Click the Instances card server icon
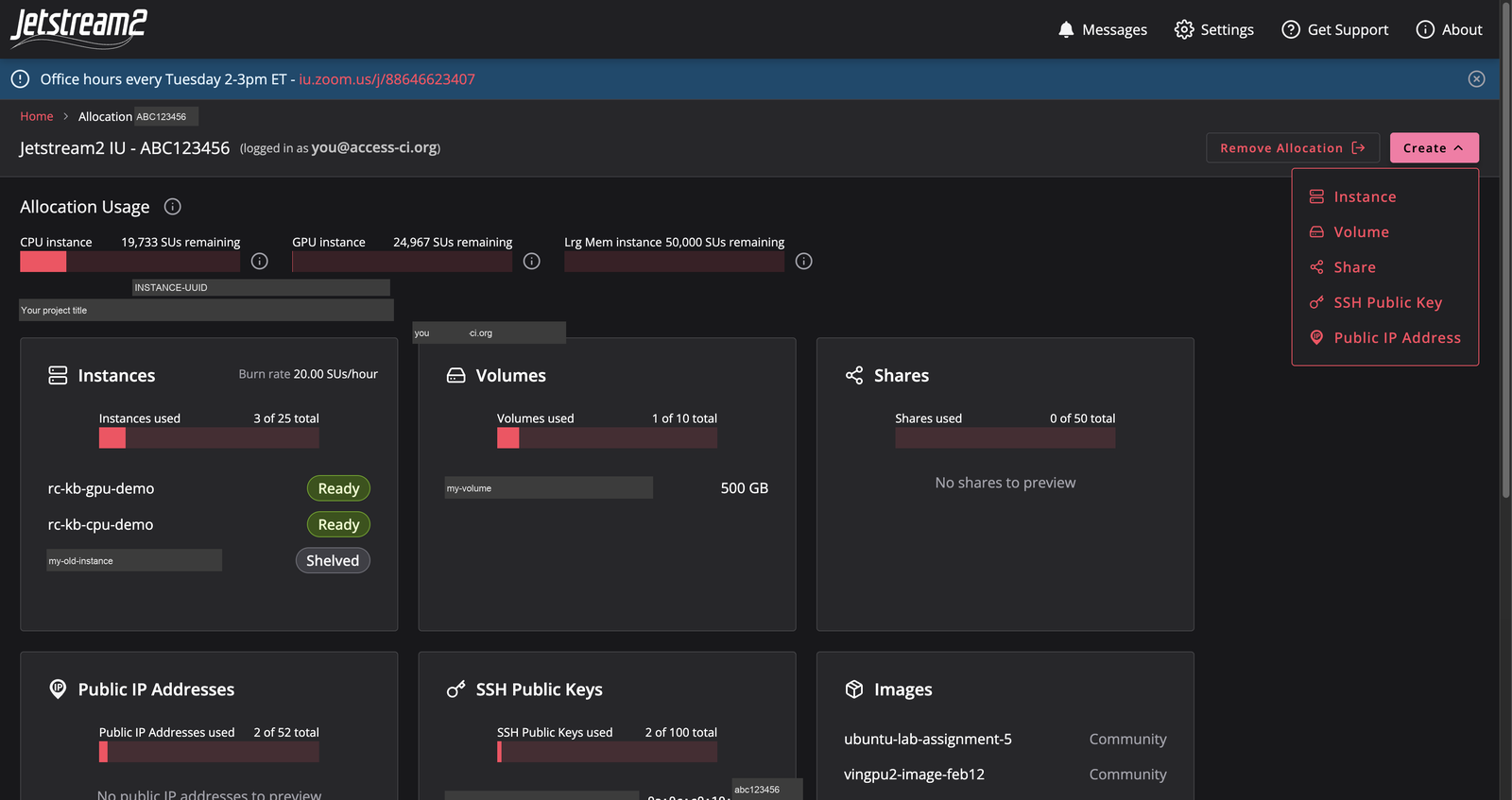The height and width of the screenshot is (800, 1512). 58,376
